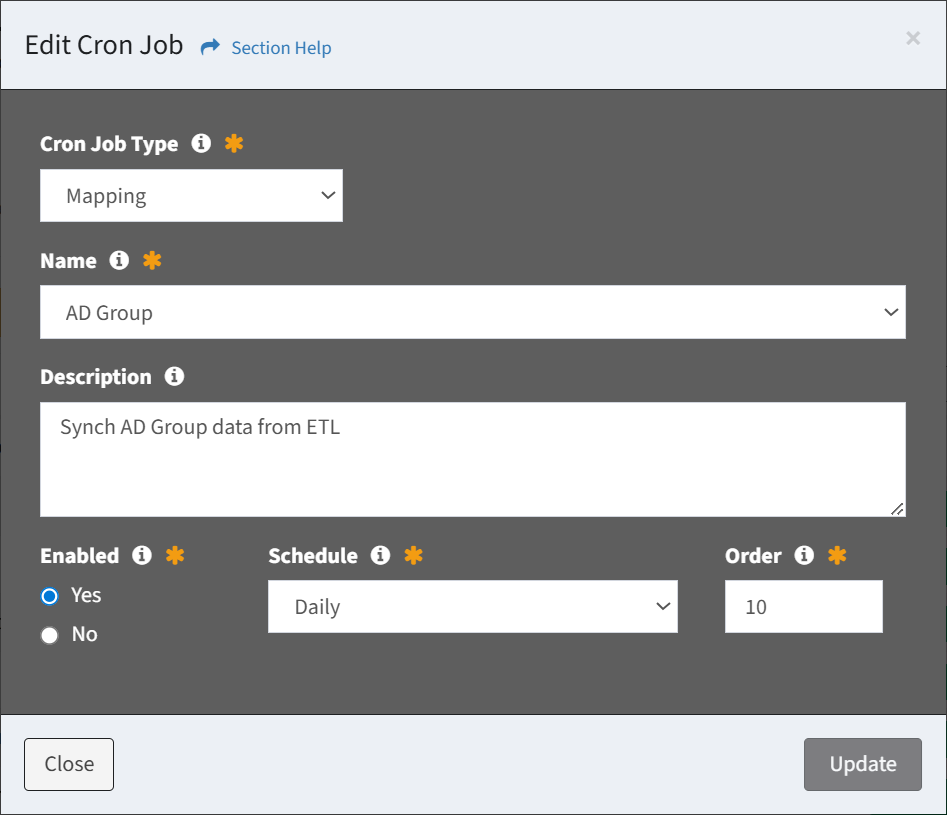Select the Yes radio button for Enabled
The height and width of the screenshot is (815, 947).
50,596
